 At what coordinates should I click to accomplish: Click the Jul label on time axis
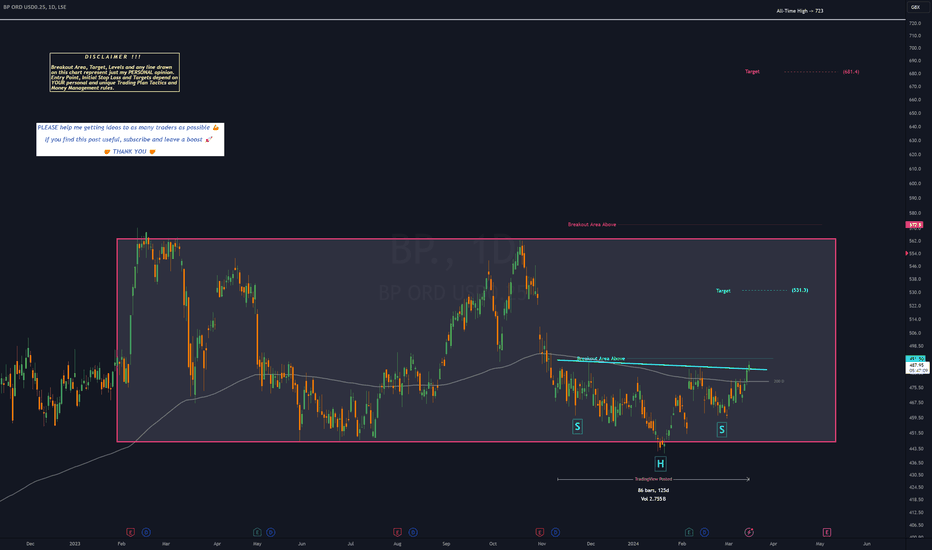point(351,543)
